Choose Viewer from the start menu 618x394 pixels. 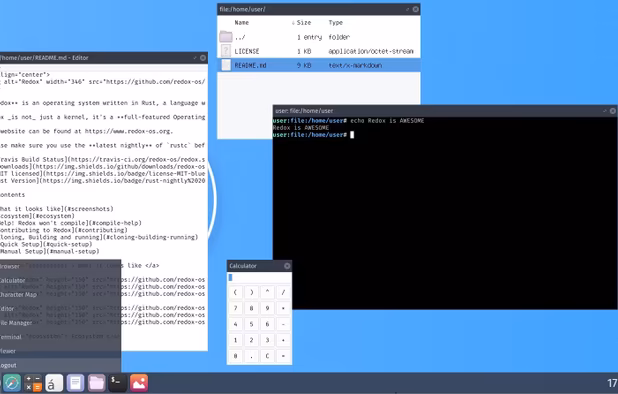[x=60, y=351]
